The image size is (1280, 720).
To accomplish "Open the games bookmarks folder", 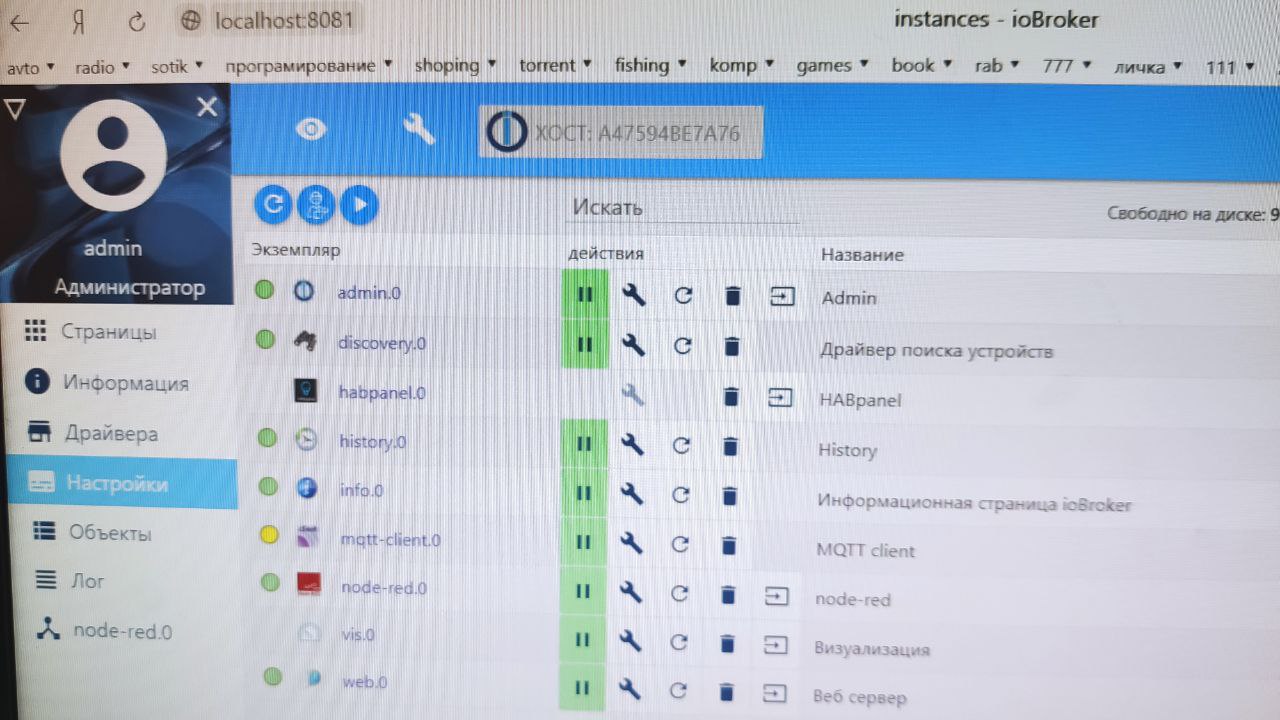I will tap(832, 65).
